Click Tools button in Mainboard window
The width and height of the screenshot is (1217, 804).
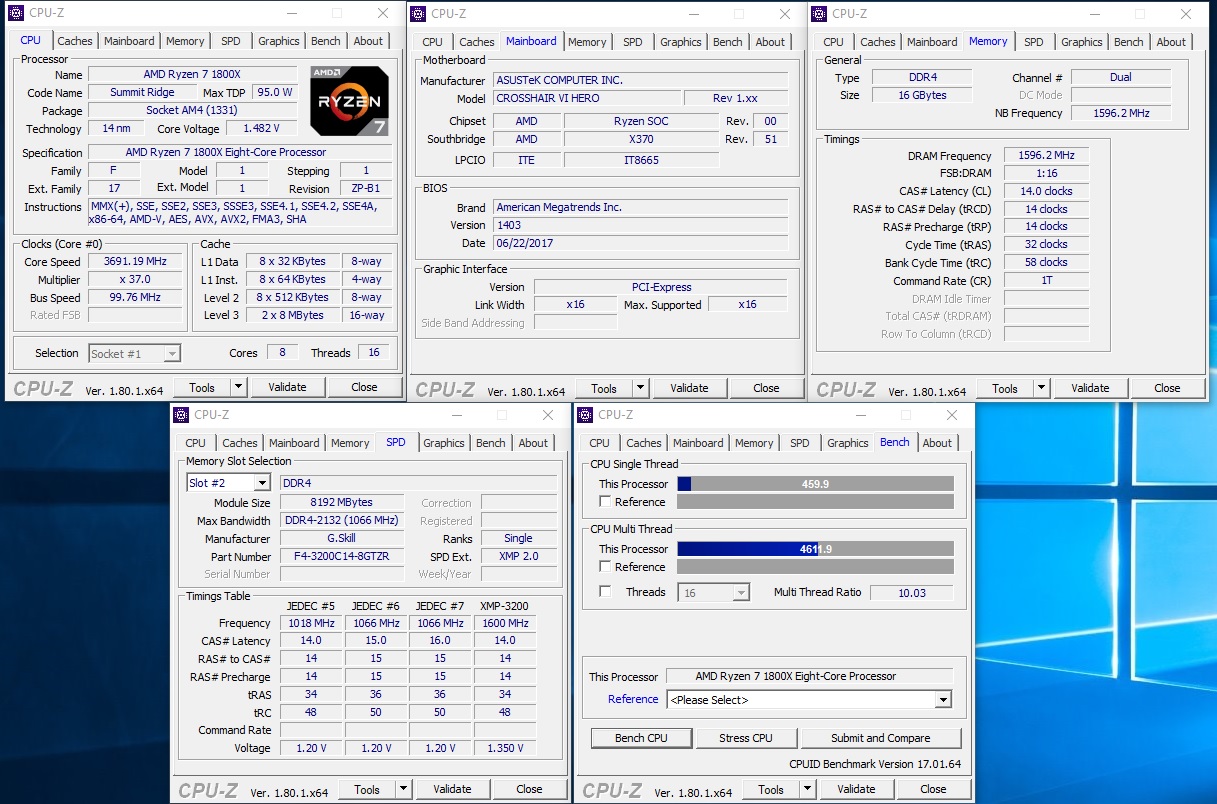pos(604,388)
